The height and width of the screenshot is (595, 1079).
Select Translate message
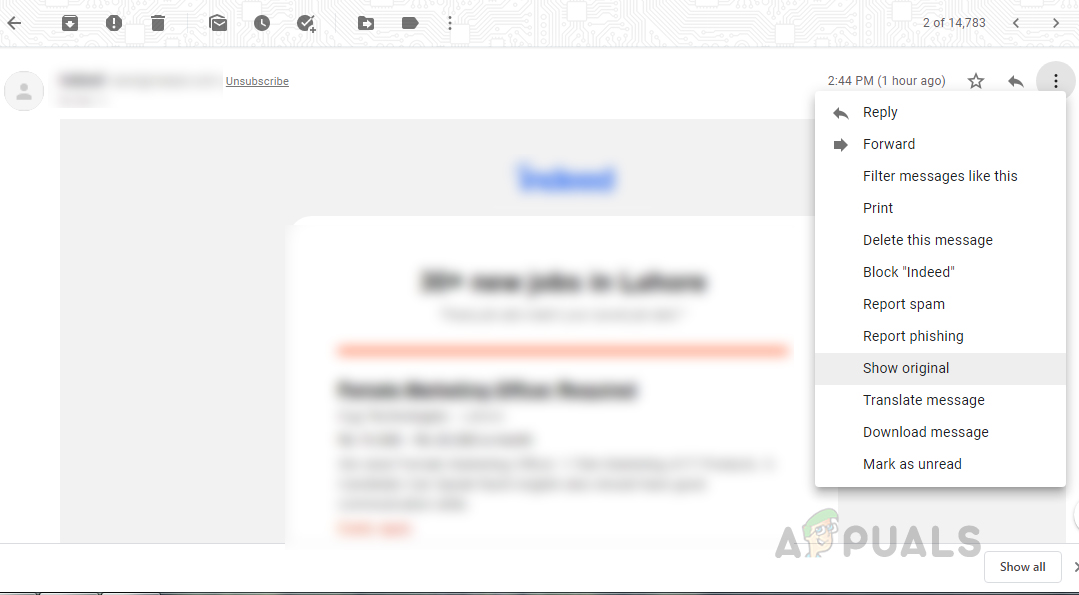[940, 400]
